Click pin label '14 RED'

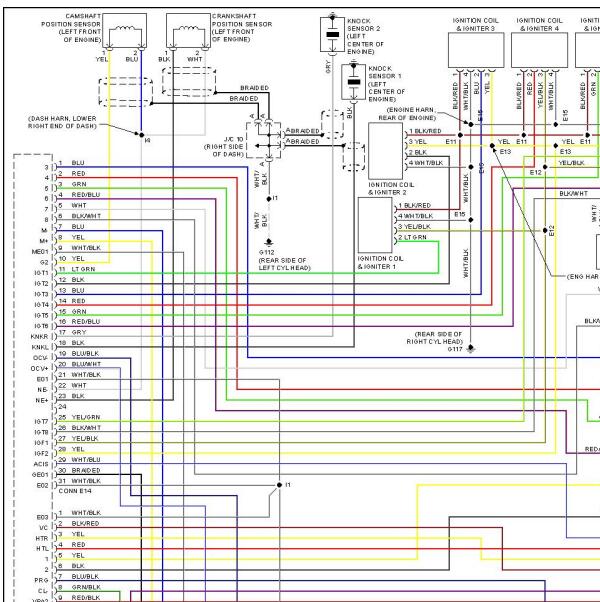coord(72,301)
